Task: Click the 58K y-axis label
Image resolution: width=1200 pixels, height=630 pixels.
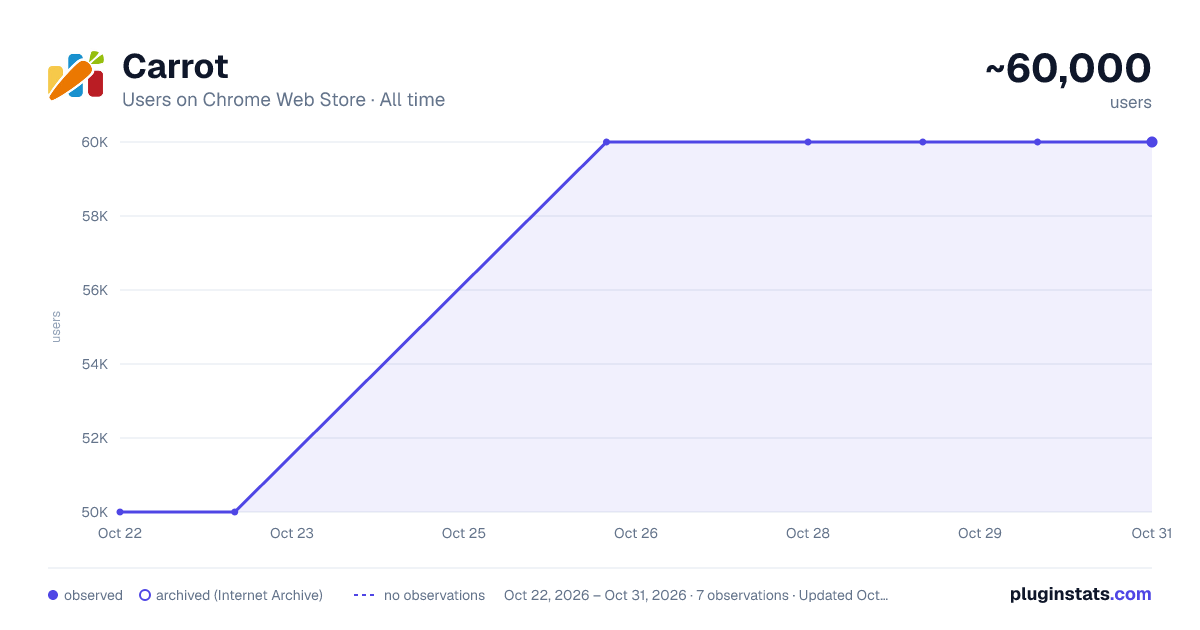Action: (x=95, y=216)
